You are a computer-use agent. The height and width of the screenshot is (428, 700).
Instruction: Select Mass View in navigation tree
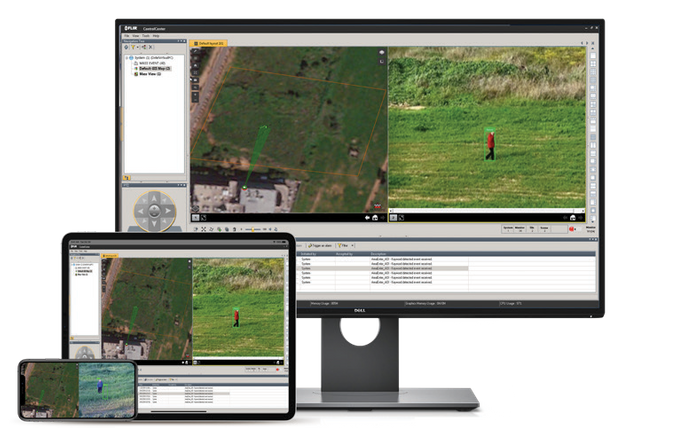coord(146,74)
